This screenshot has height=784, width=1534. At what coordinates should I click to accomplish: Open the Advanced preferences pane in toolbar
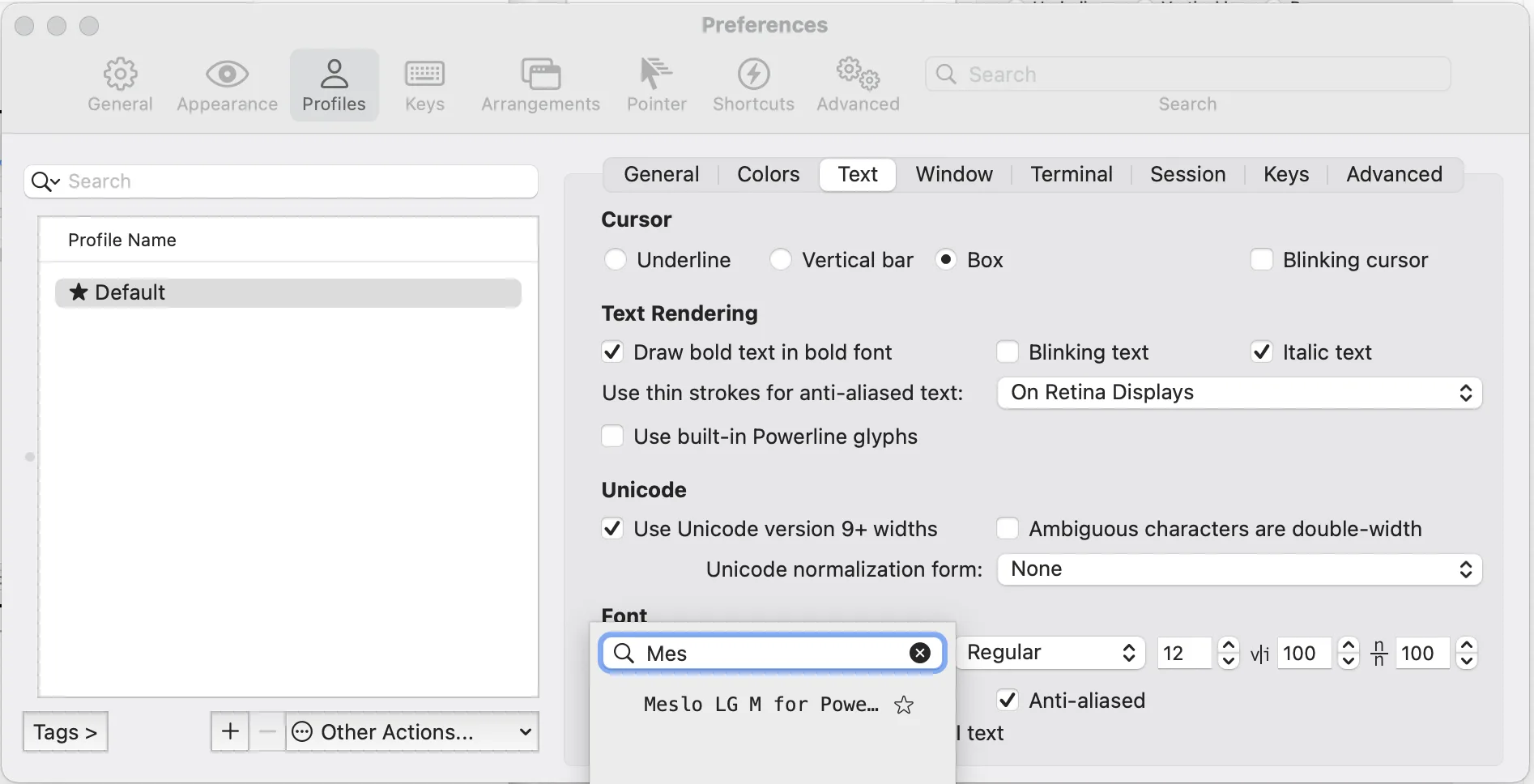tap(858, 85)
